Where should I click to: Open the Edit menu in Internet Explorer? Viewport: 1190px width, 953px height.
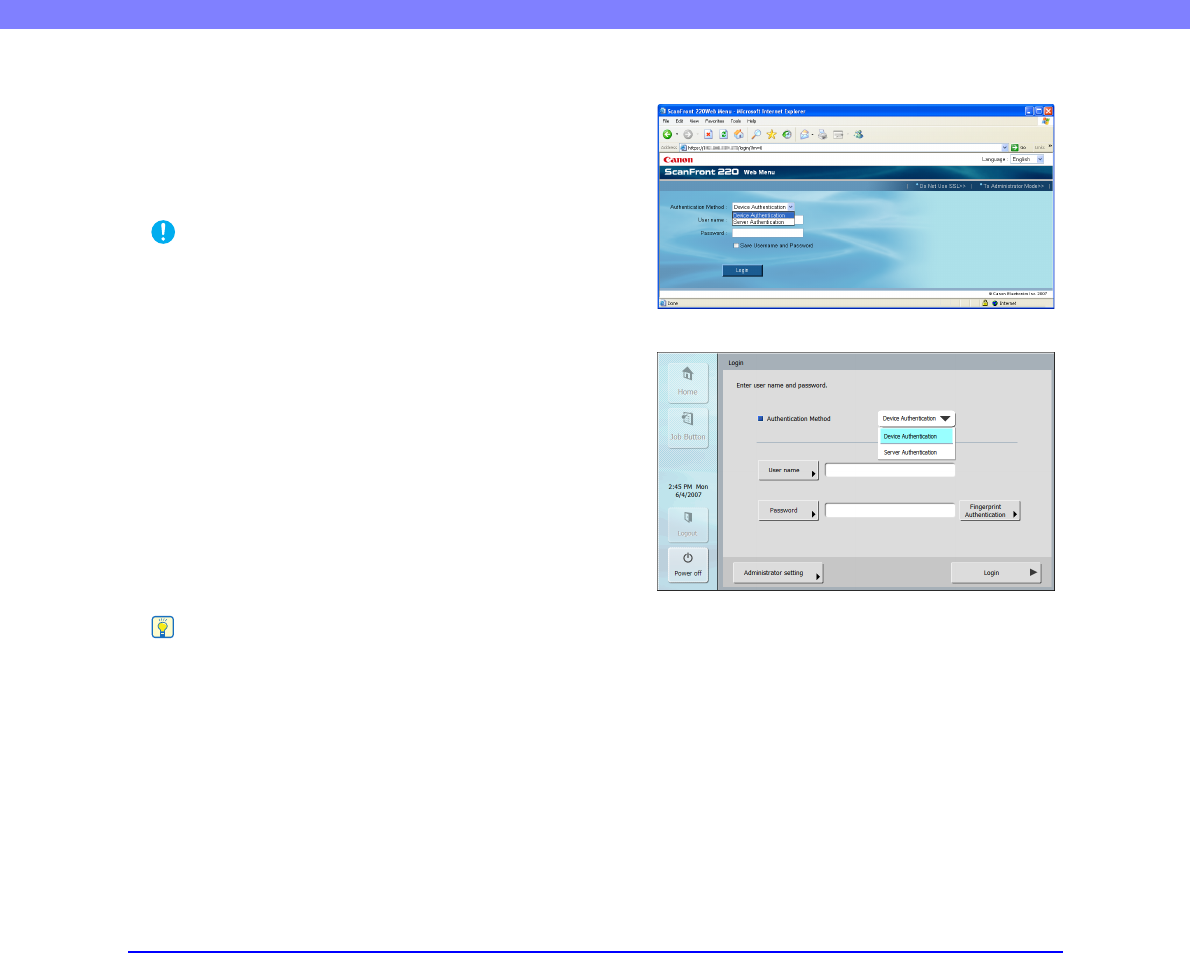coord(679,121)
